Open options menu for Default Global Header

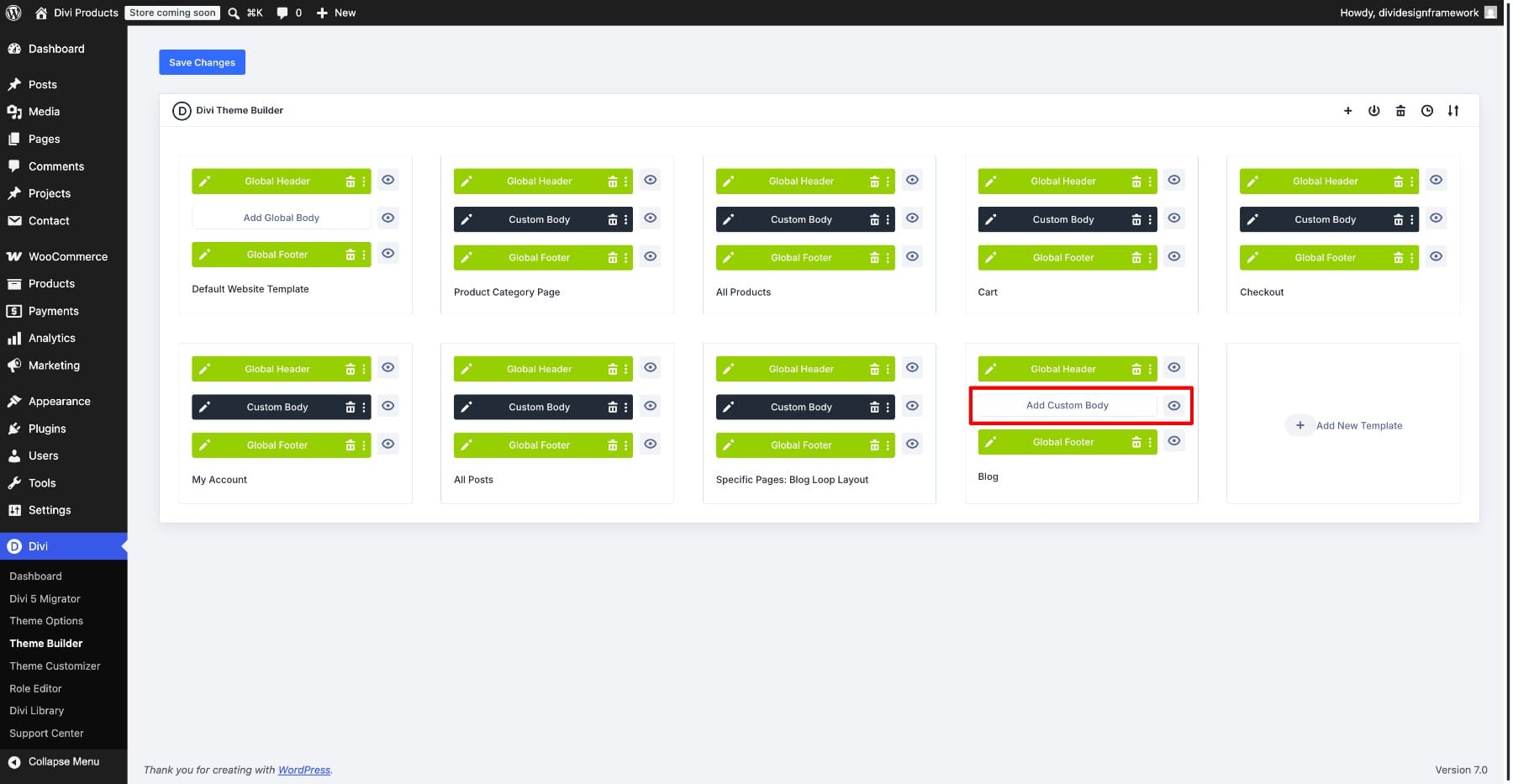click(364, 181)
